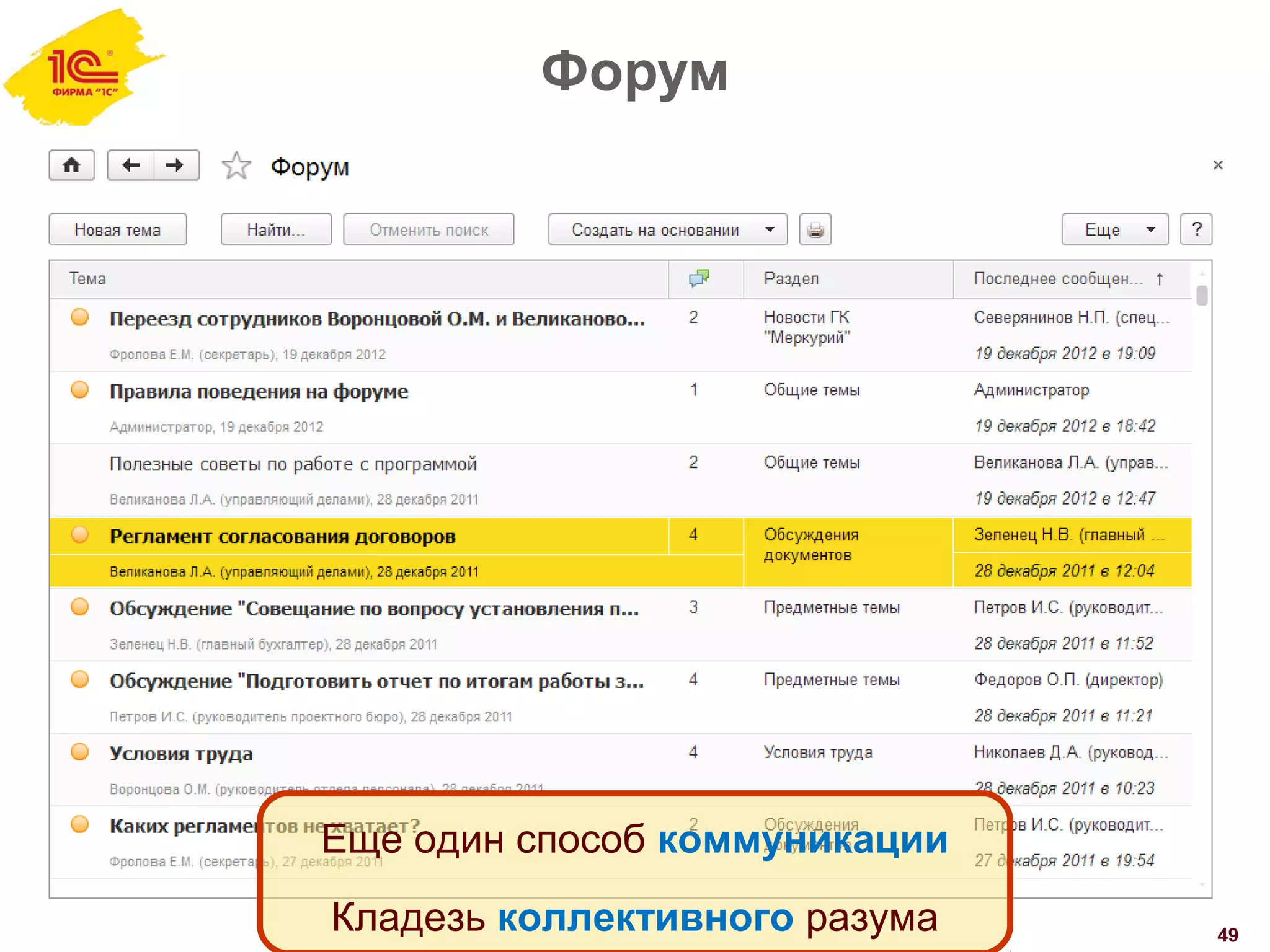
Task: Open the Найти... search button
Action: coord(276,229)
